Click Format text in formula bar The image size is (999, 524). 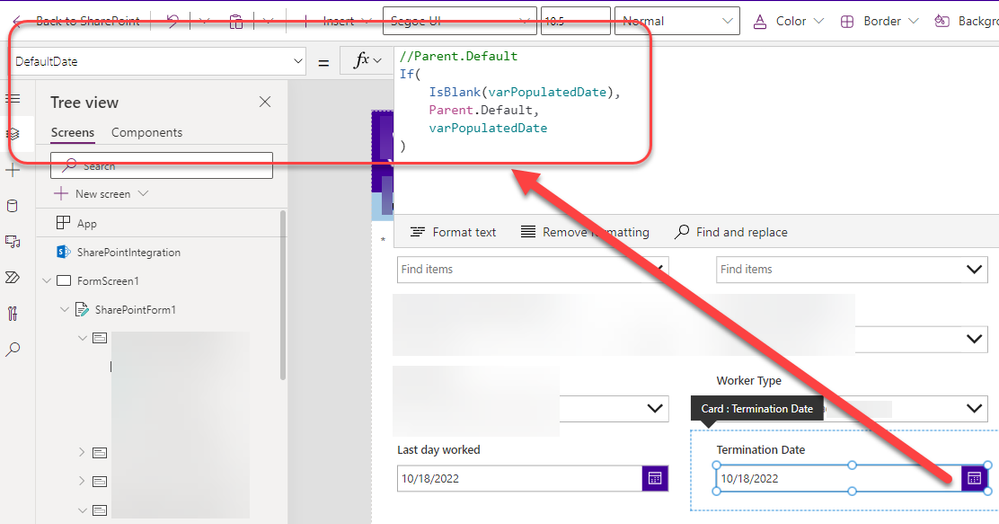pos(453,232)
